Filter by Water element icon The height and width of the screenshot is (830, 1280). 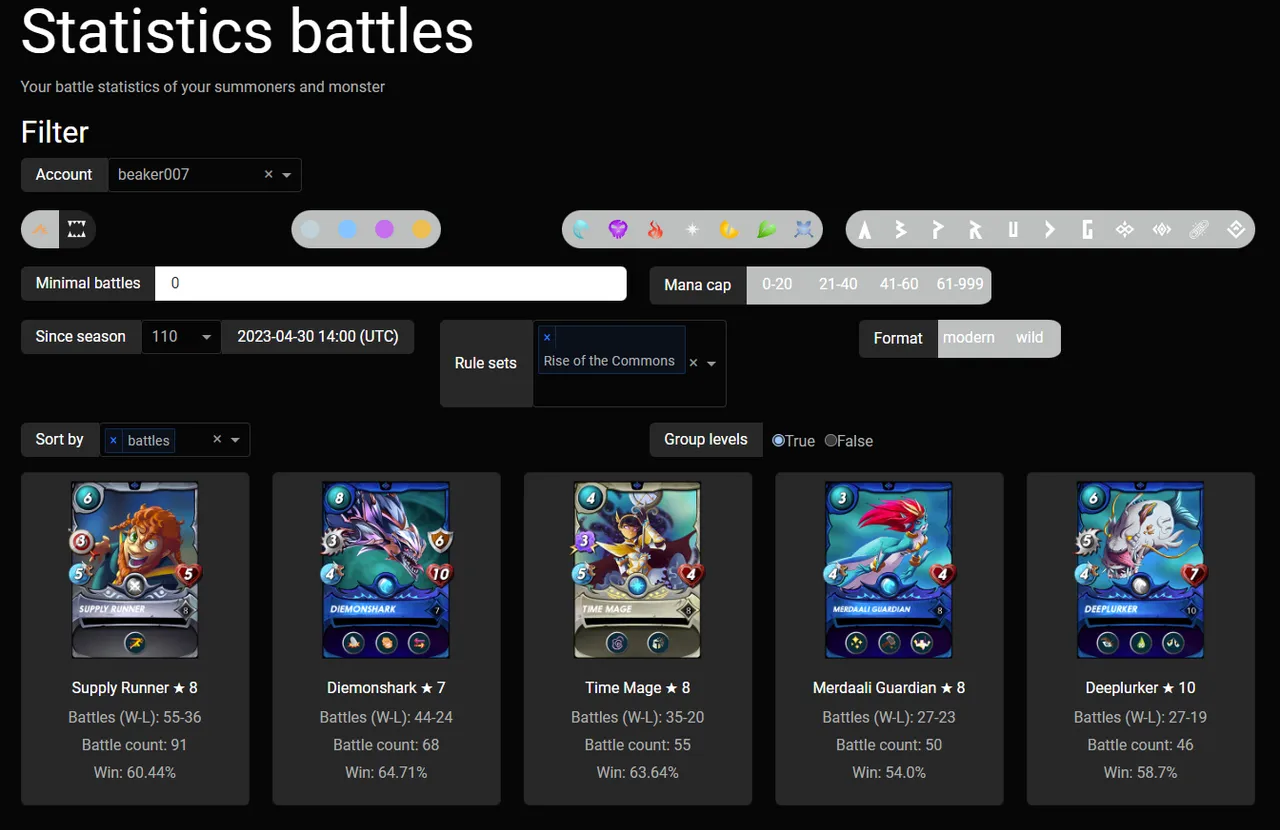(x=581, y=230)
